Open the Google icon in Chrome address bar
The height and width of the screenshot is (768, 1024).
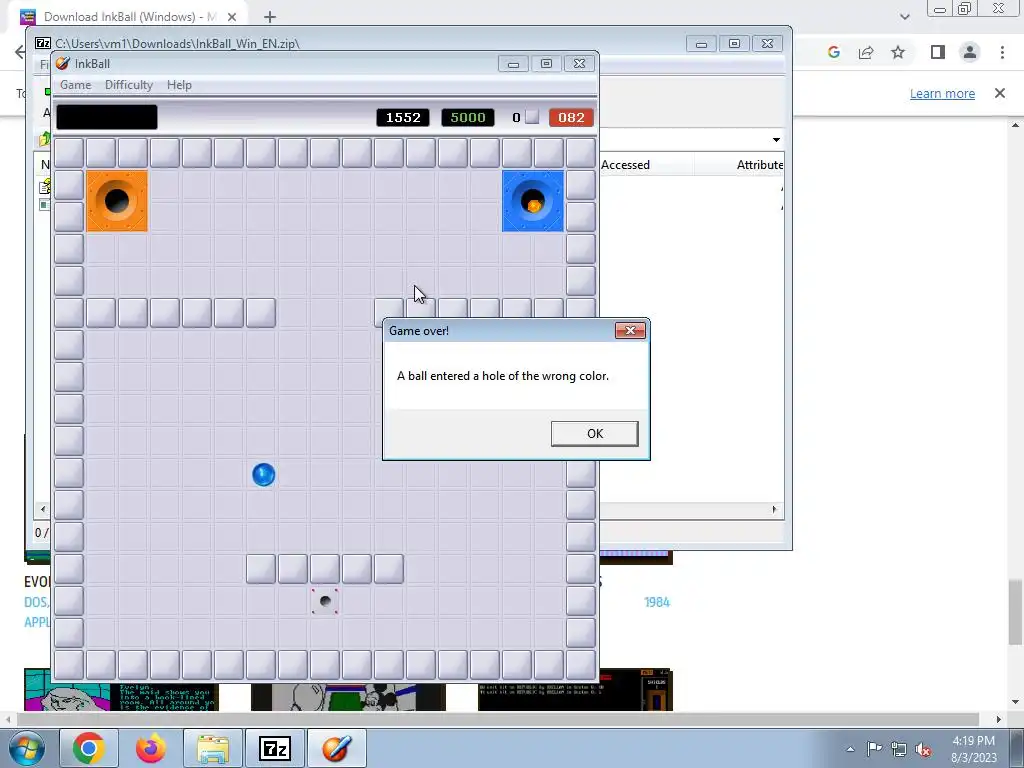[x=833, y=52]
